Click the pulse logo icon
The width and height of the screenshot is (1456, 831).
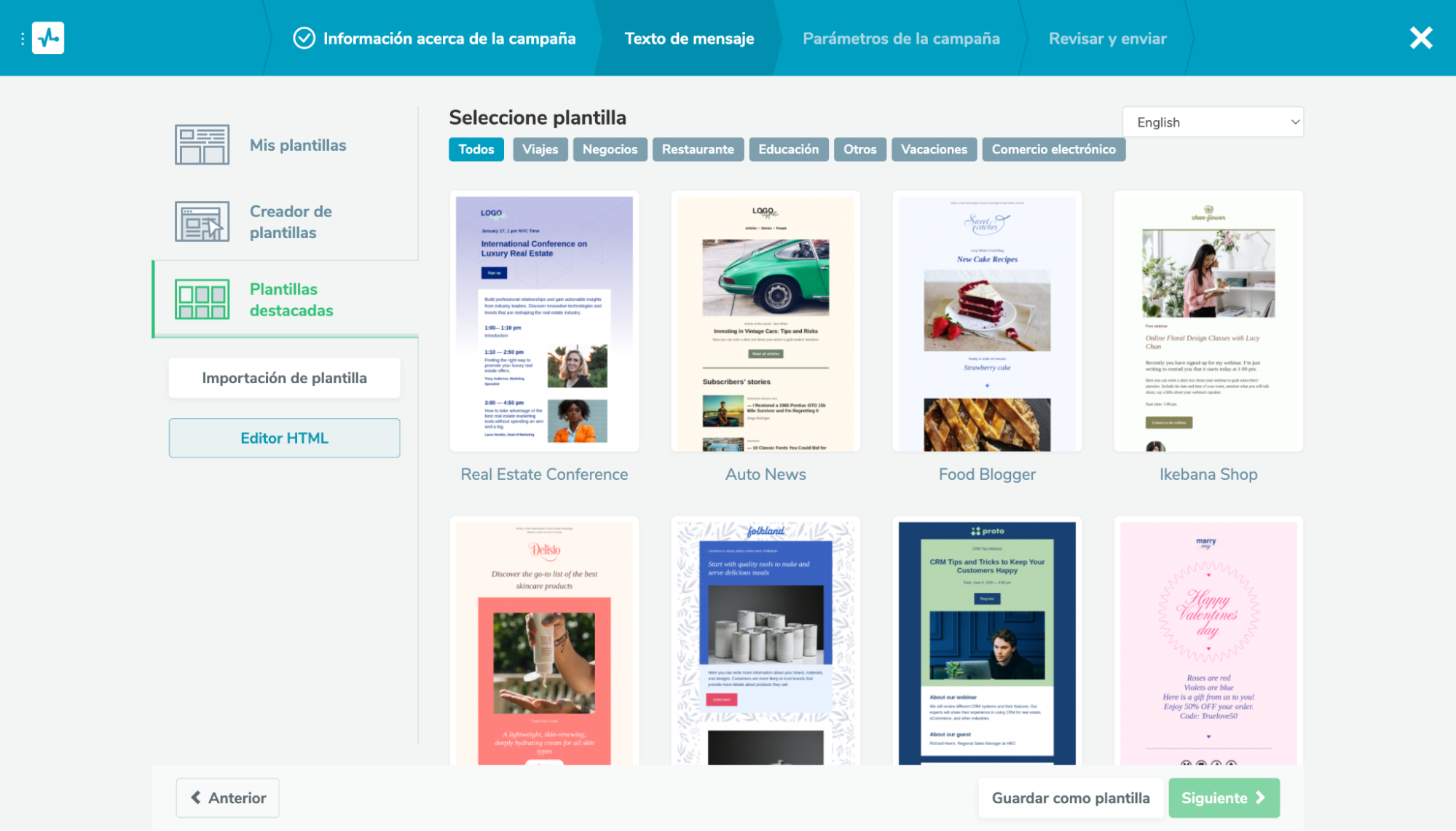coord(48,38)
